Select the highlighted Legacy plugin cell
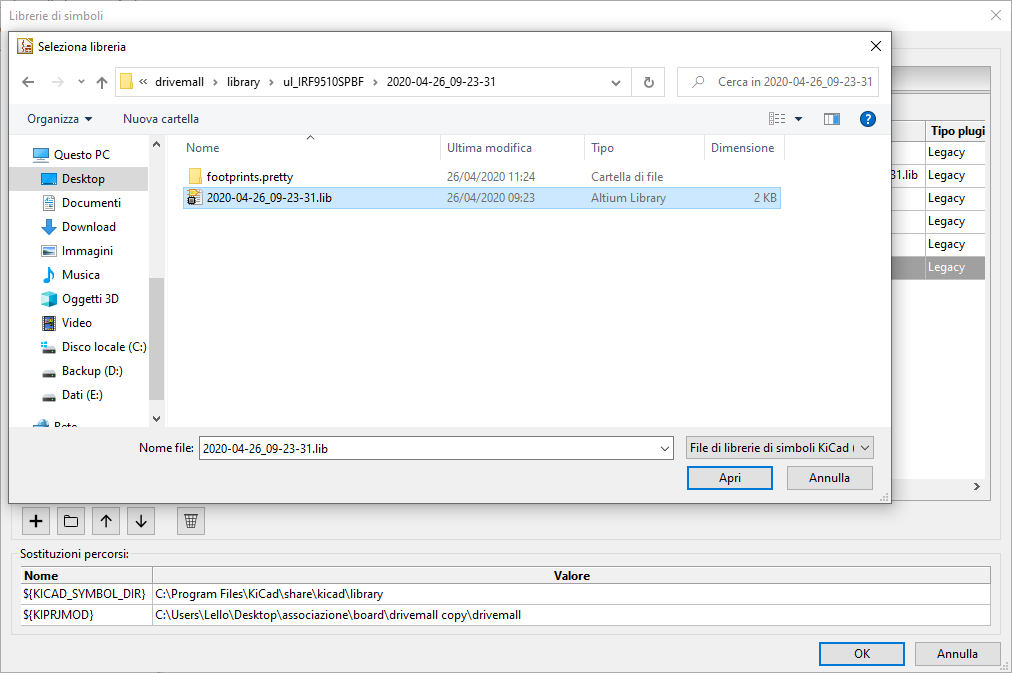 pos(955,267)
